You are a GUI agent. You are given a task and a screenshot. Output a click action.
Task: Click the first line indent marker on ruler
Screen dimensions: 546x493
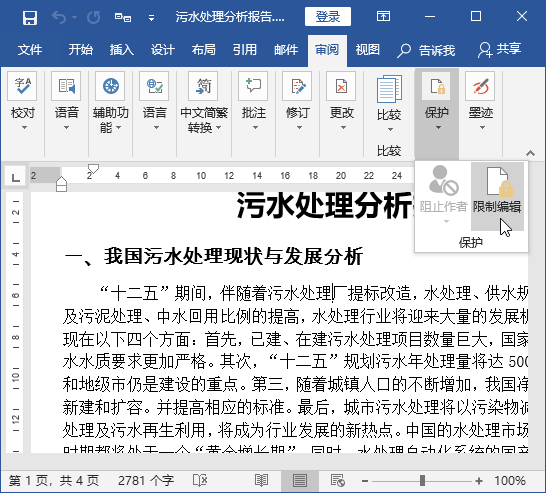pyautogui.click(x=93, y=169)
